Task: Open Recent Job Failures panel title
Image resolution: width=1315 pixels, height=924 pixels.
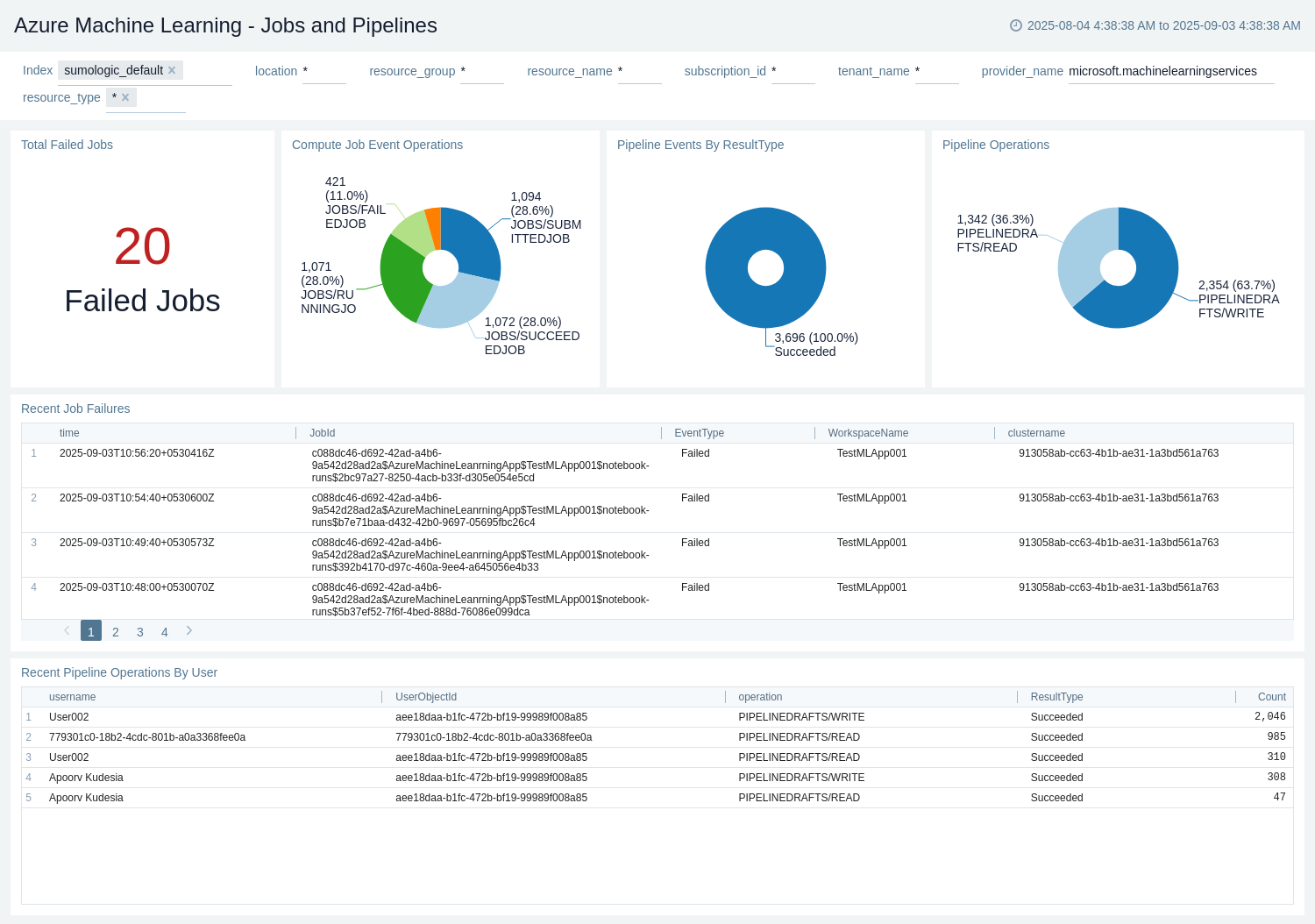Action: [75, 409]
